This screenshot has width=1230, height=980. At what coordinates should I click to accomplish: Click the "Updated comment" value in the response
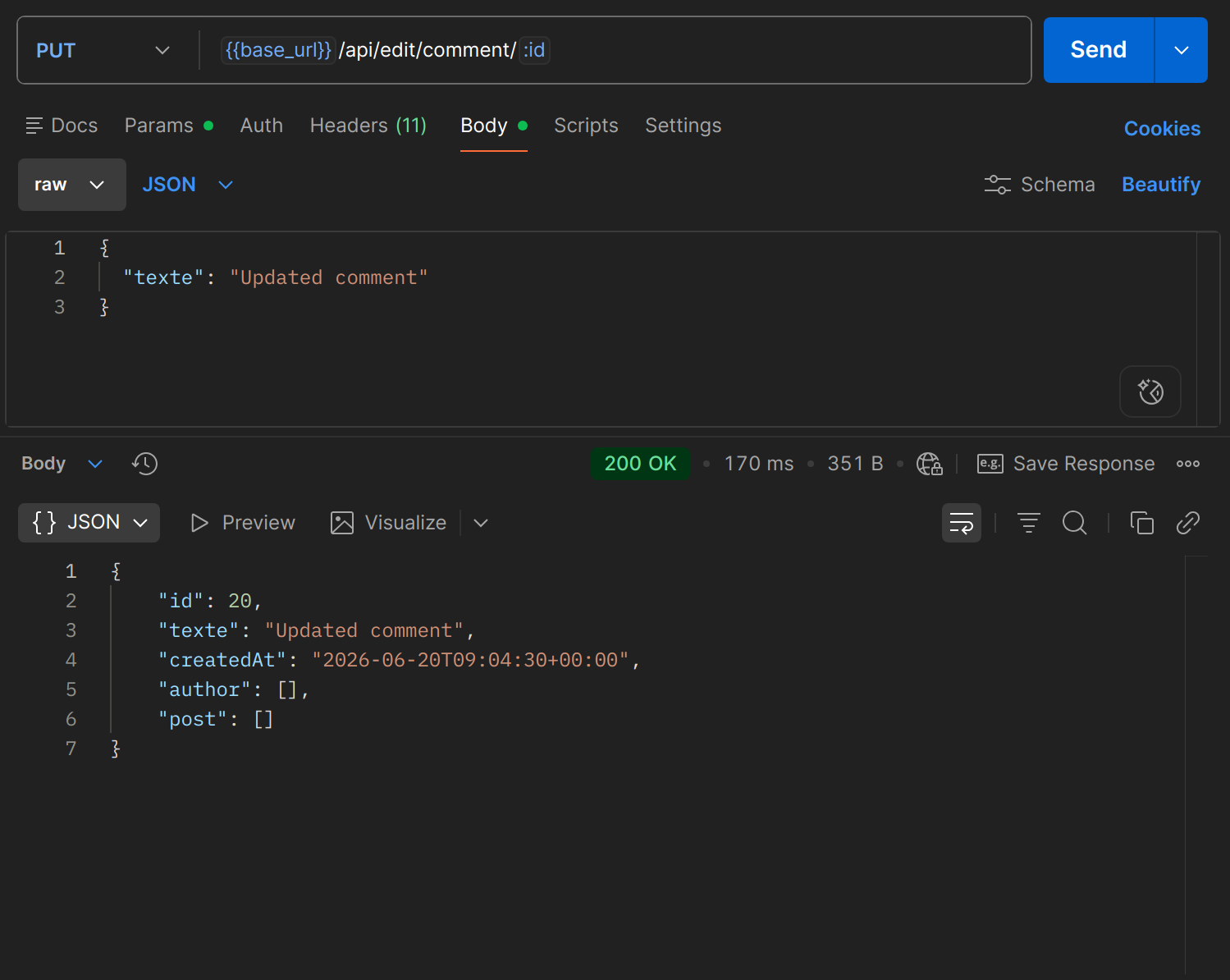pyautogui.click(x=364, y=630)
